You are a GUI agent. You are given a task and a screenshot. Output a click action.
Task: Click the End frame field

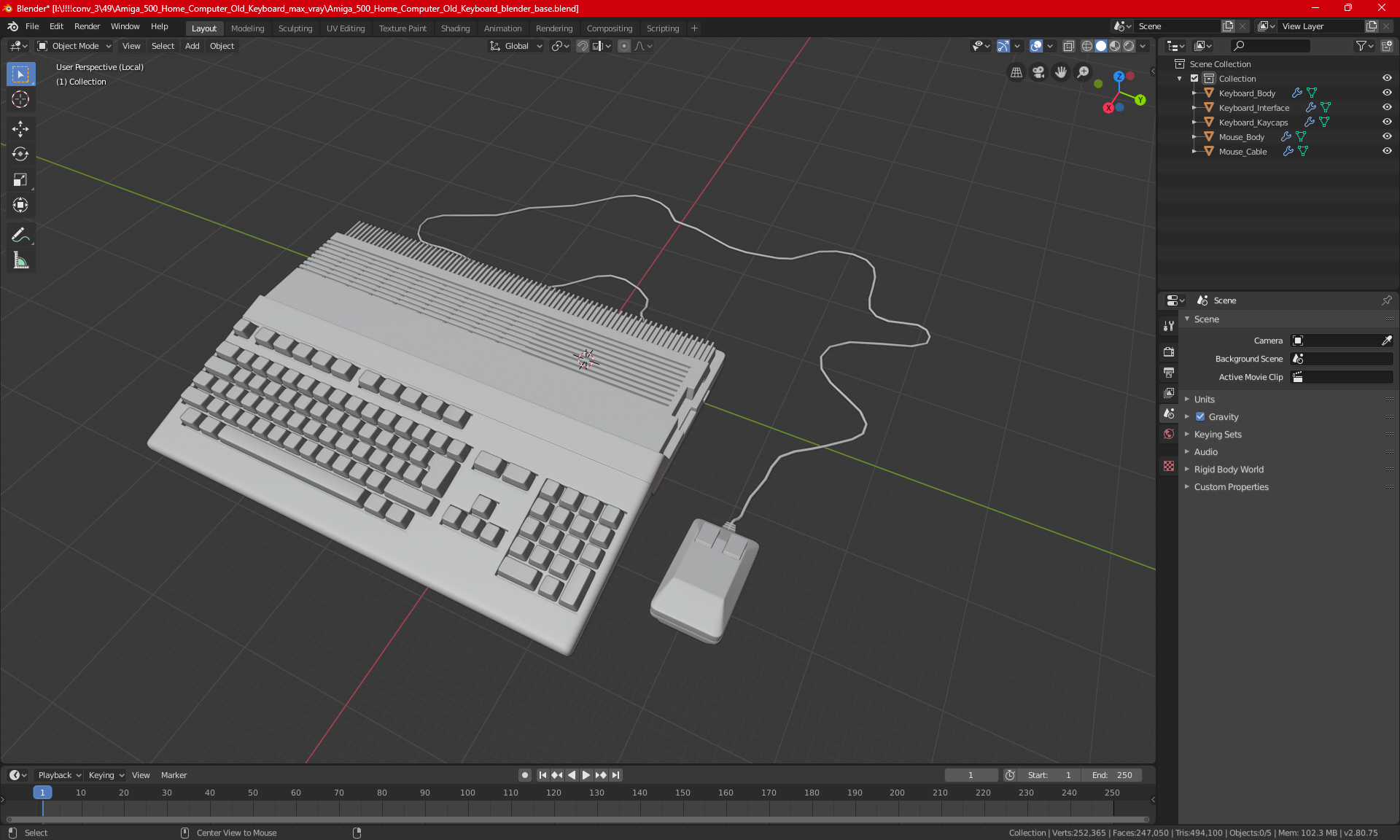coord(1112,775)
